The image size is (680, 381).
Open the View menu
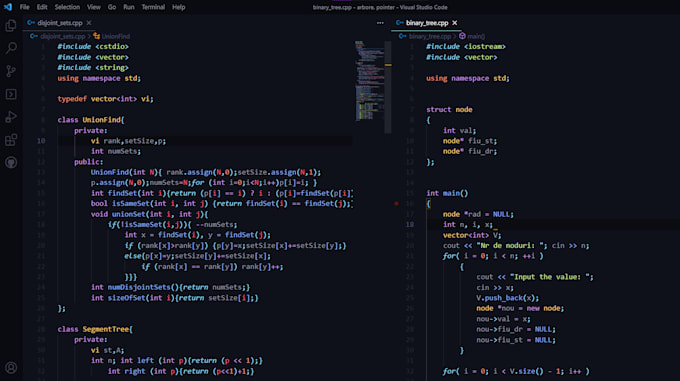tap(94, 7)
